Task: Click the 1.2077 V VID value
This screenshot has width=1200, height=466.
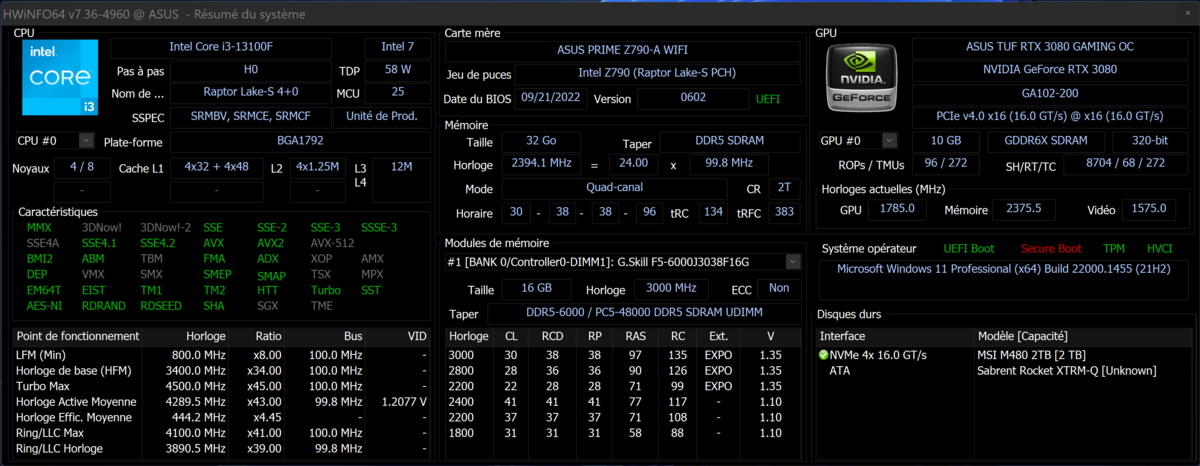Action: 404,401
